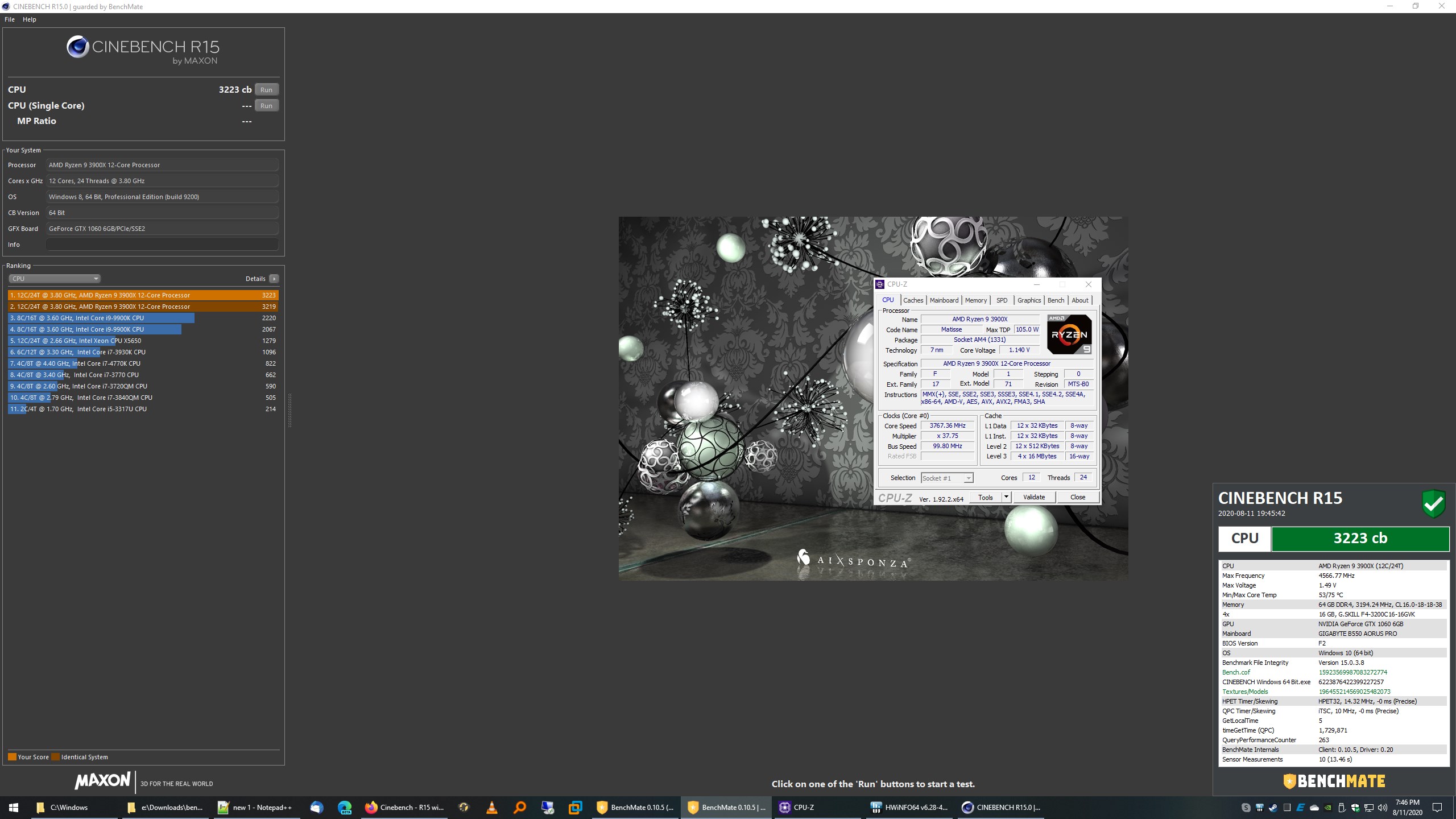Click the AIXSPONZA rendered scene image
Image resolution: width=1456 pixels, height=819 pixels.
[873, 398]
